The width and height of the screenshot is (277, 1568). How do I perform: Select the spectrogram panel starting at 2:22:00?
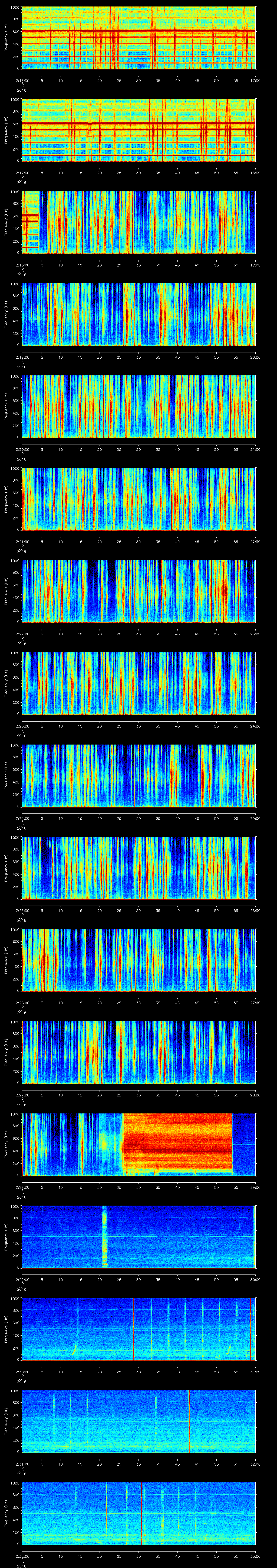[x=139, y=591]
